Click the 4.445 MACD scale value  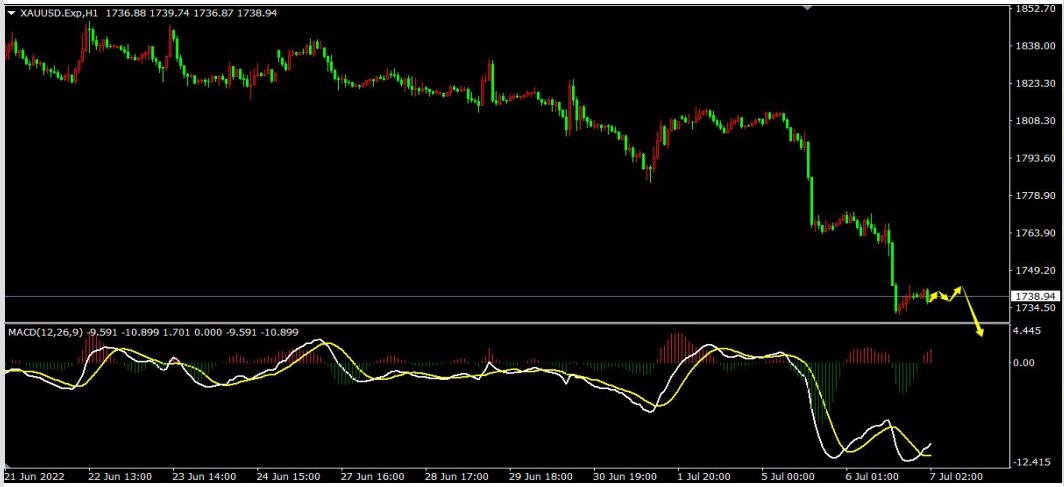(x=1029, y=331)
